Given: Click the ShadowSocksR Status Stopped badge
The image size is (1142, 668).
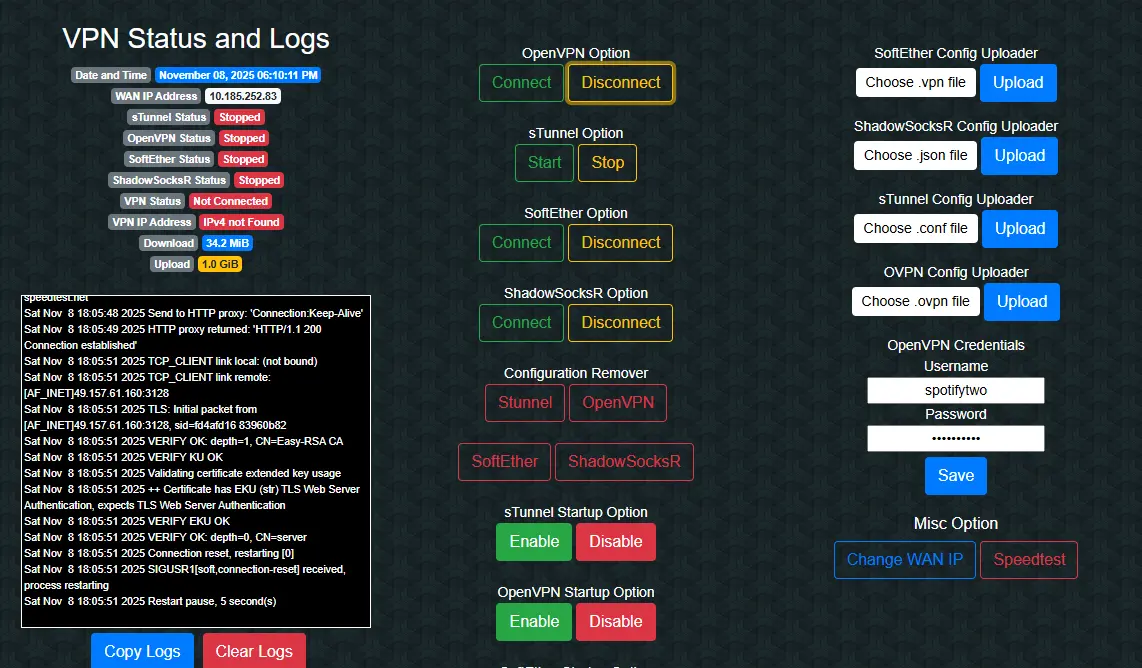Looking at the screenshot, I should 259,180.
